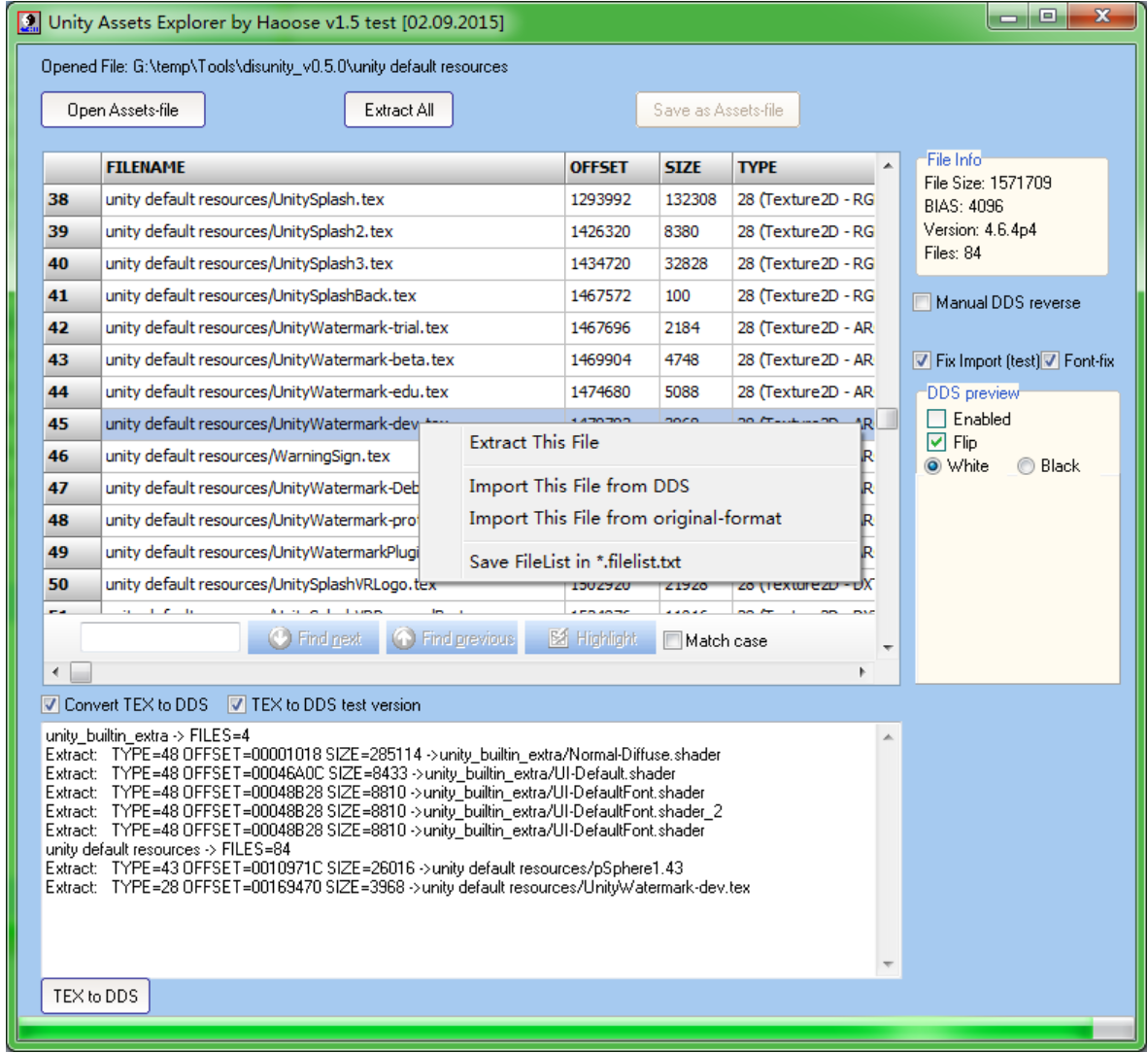Click the FILENAME column header
The width and height of the screenshot is (1148, 1053).
(333, 168)
